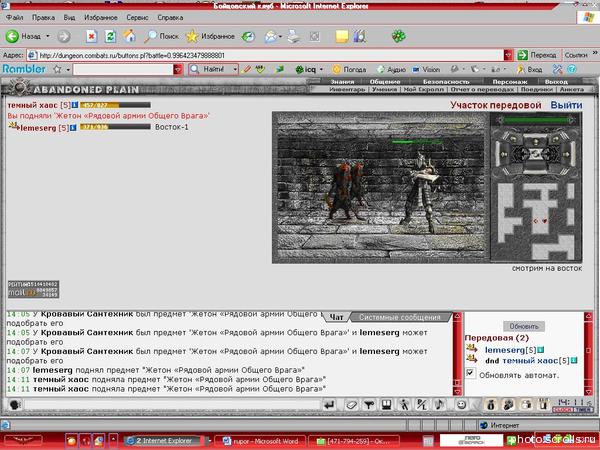Open the smiley emoticons picker
Screen dimensions: 600x450
[x=461, y=404]
